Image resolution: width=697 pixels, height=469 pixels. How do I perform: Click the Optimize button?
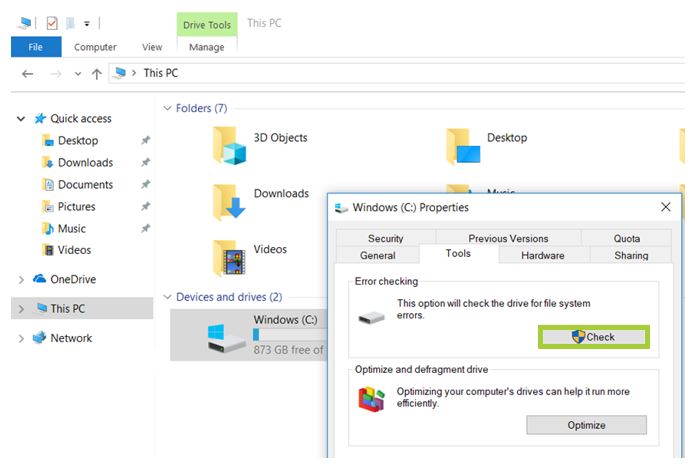586,425
